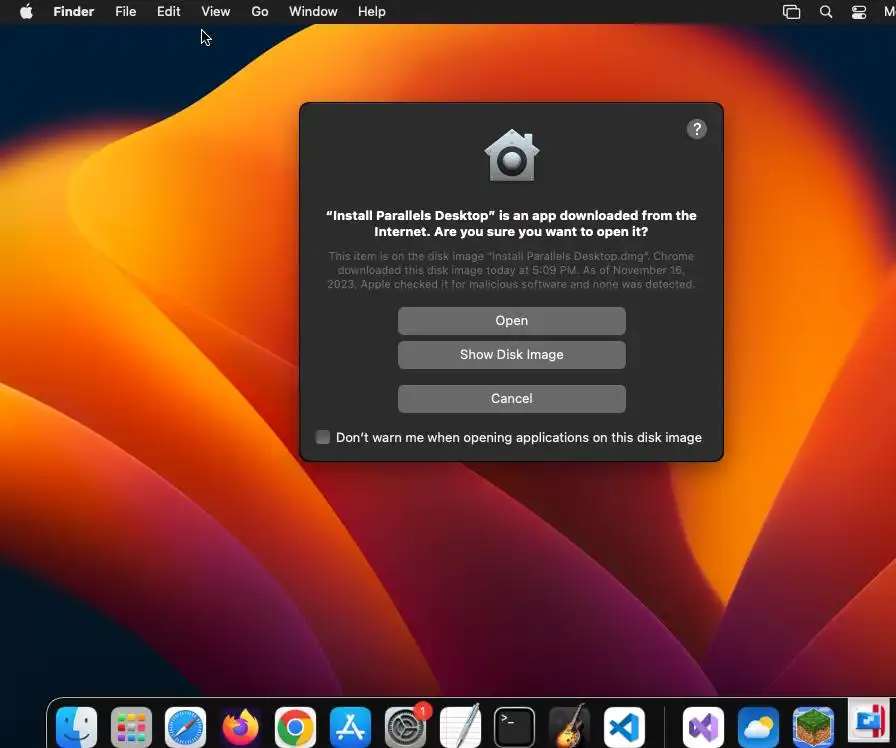Open the Go menu
The image size is (896, 748).
pyautogui.click(x=260, y=11)
